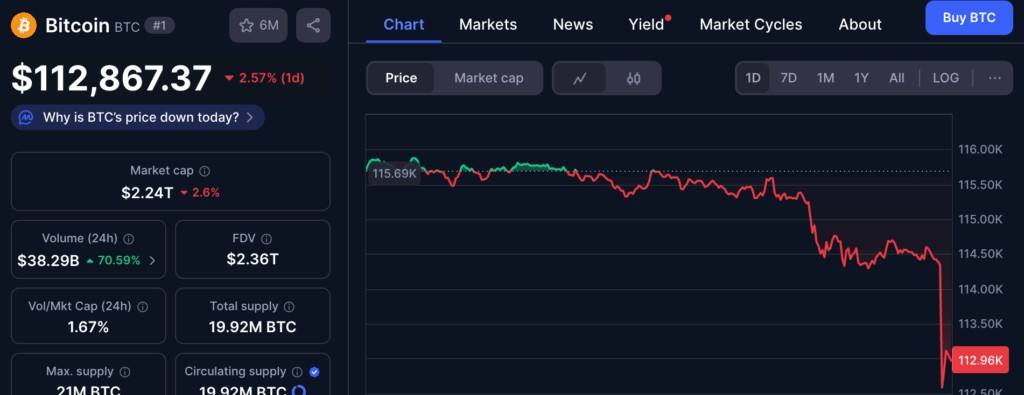Open the Markets tab
Viewport: 1024px width, 395px height.
pyautogui.click(x=488, y=25)
